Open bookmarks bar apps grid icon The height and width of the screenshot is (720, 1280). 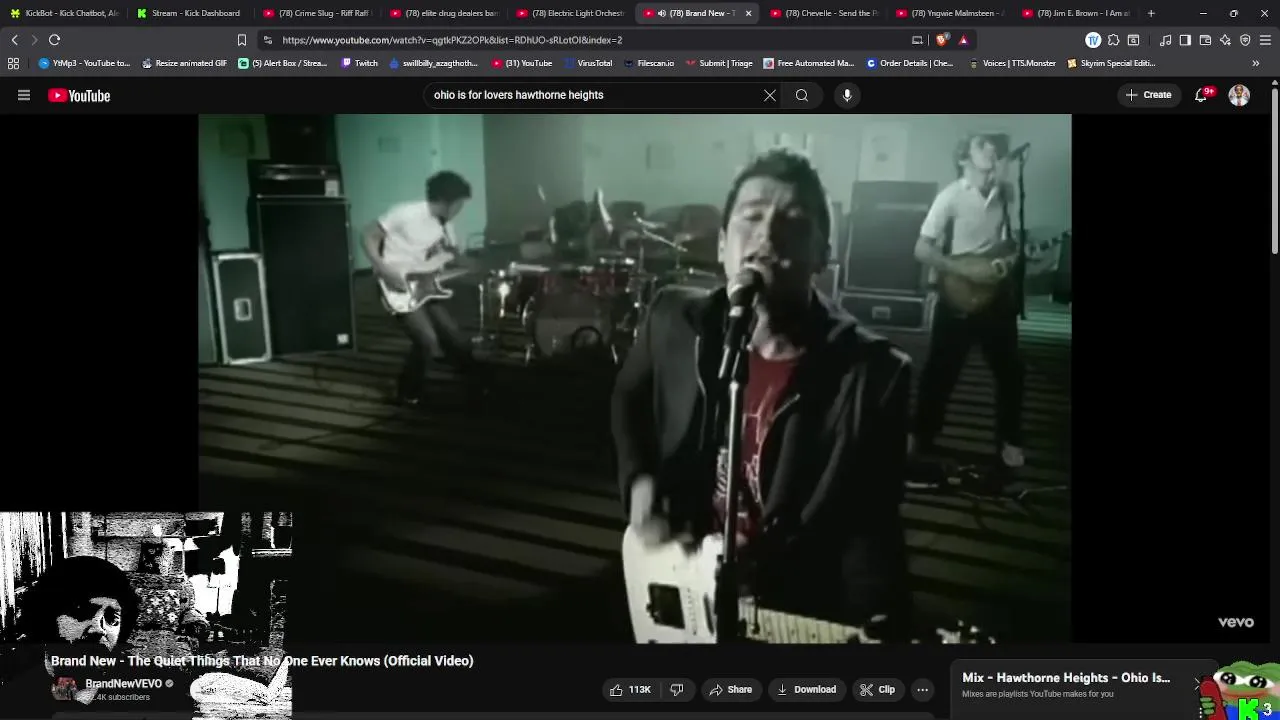(13, 63)
